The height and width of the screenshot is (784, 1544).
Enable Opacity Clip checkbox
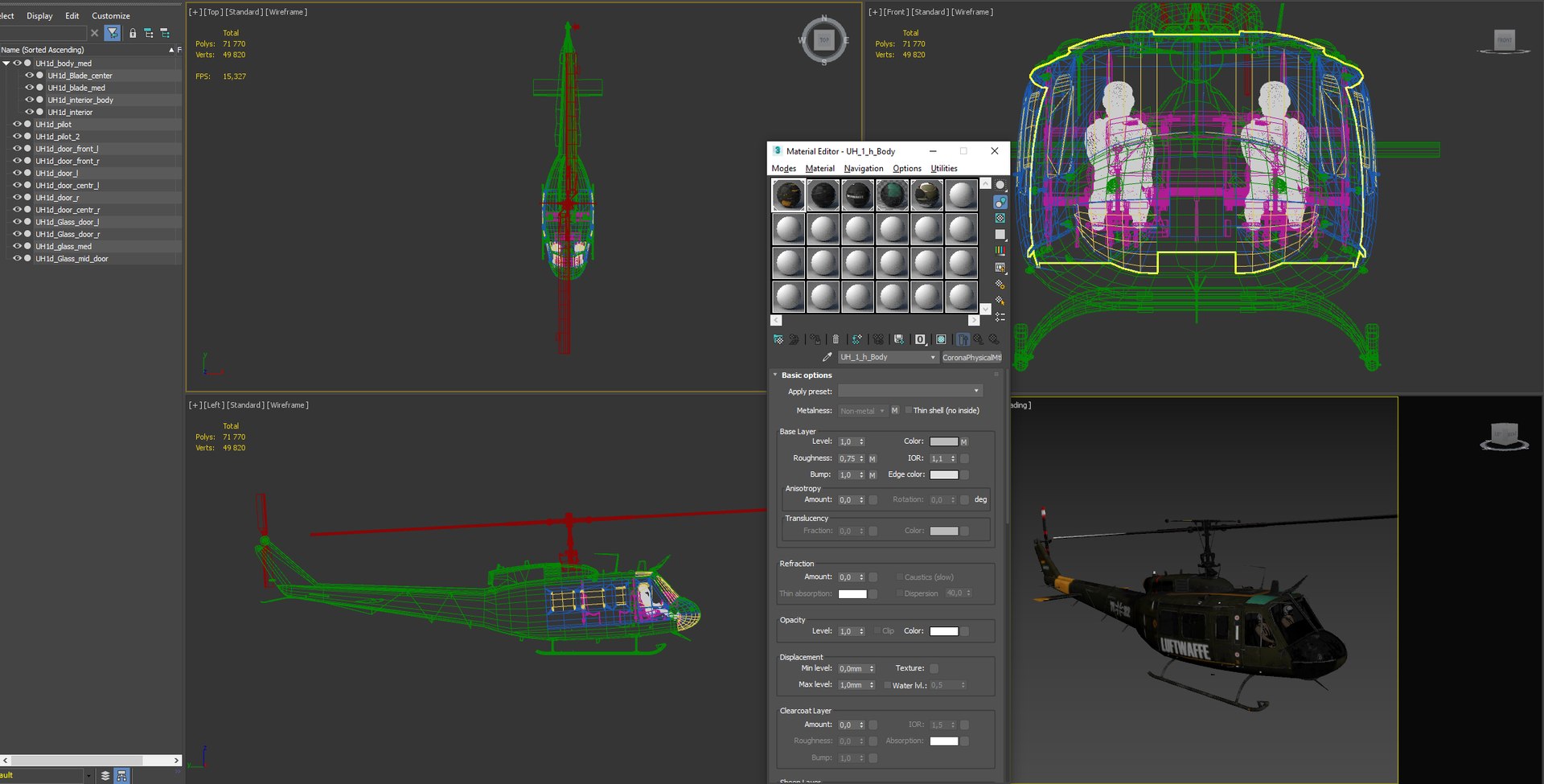(877, 630)
